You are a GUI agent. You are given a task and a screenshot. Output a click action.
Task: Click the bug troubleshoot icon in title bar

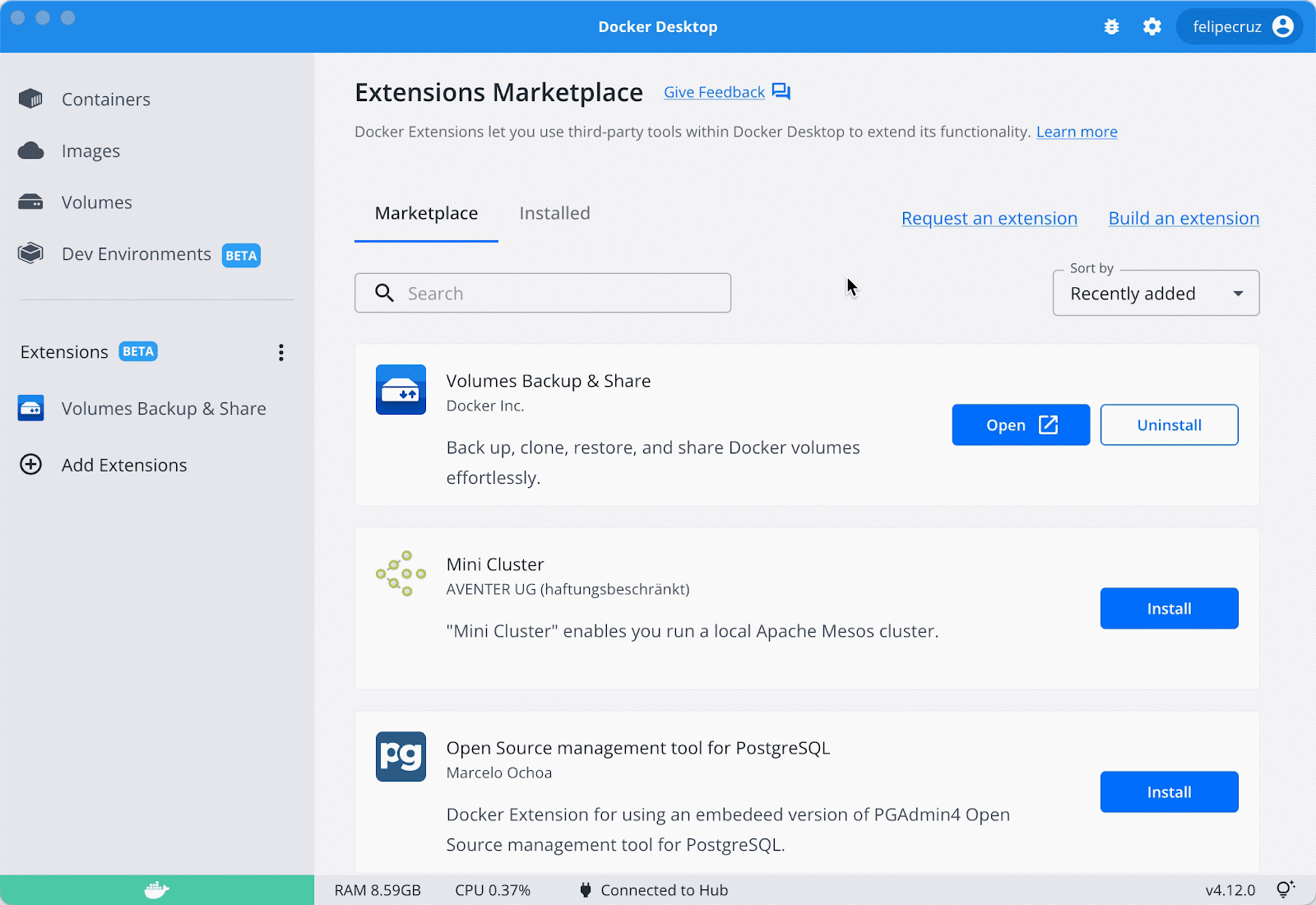1111,27
